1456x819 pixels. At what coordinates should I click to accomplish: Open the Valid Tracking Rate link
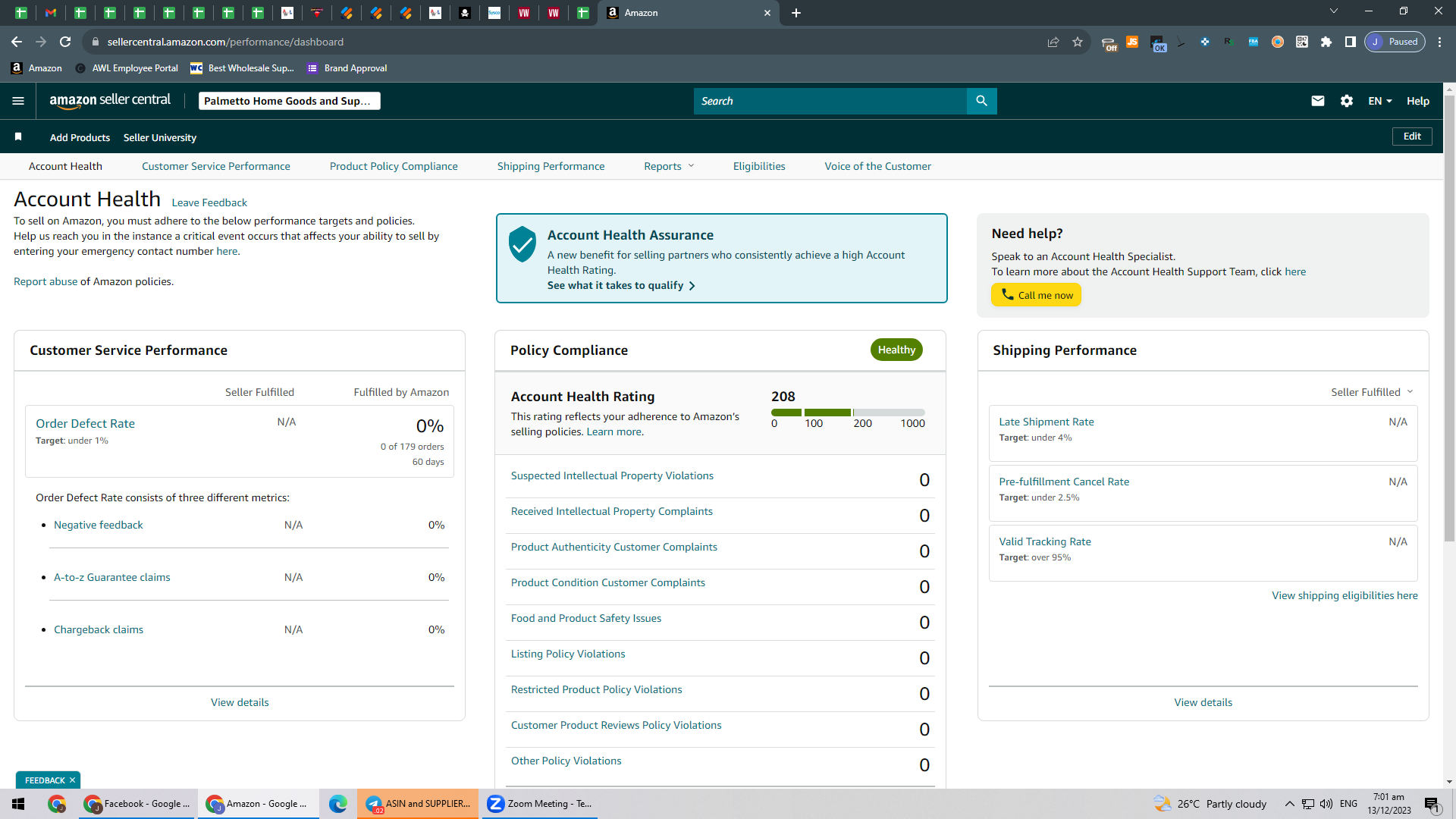tap(1045, 541)
